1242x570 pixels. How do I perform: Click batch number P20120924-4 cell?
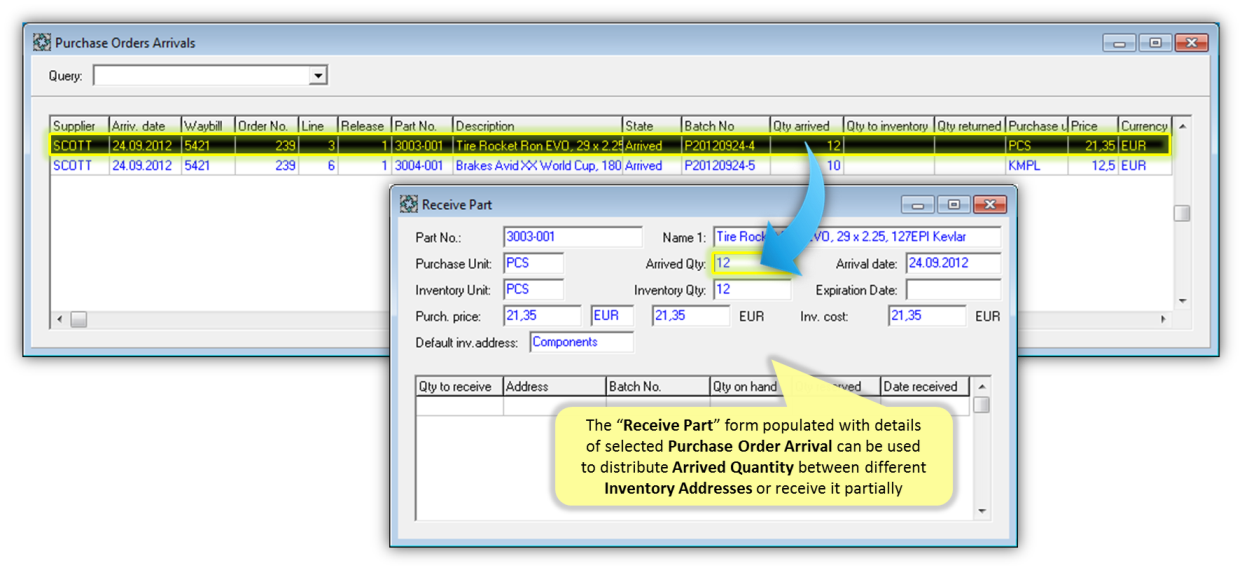725,146
